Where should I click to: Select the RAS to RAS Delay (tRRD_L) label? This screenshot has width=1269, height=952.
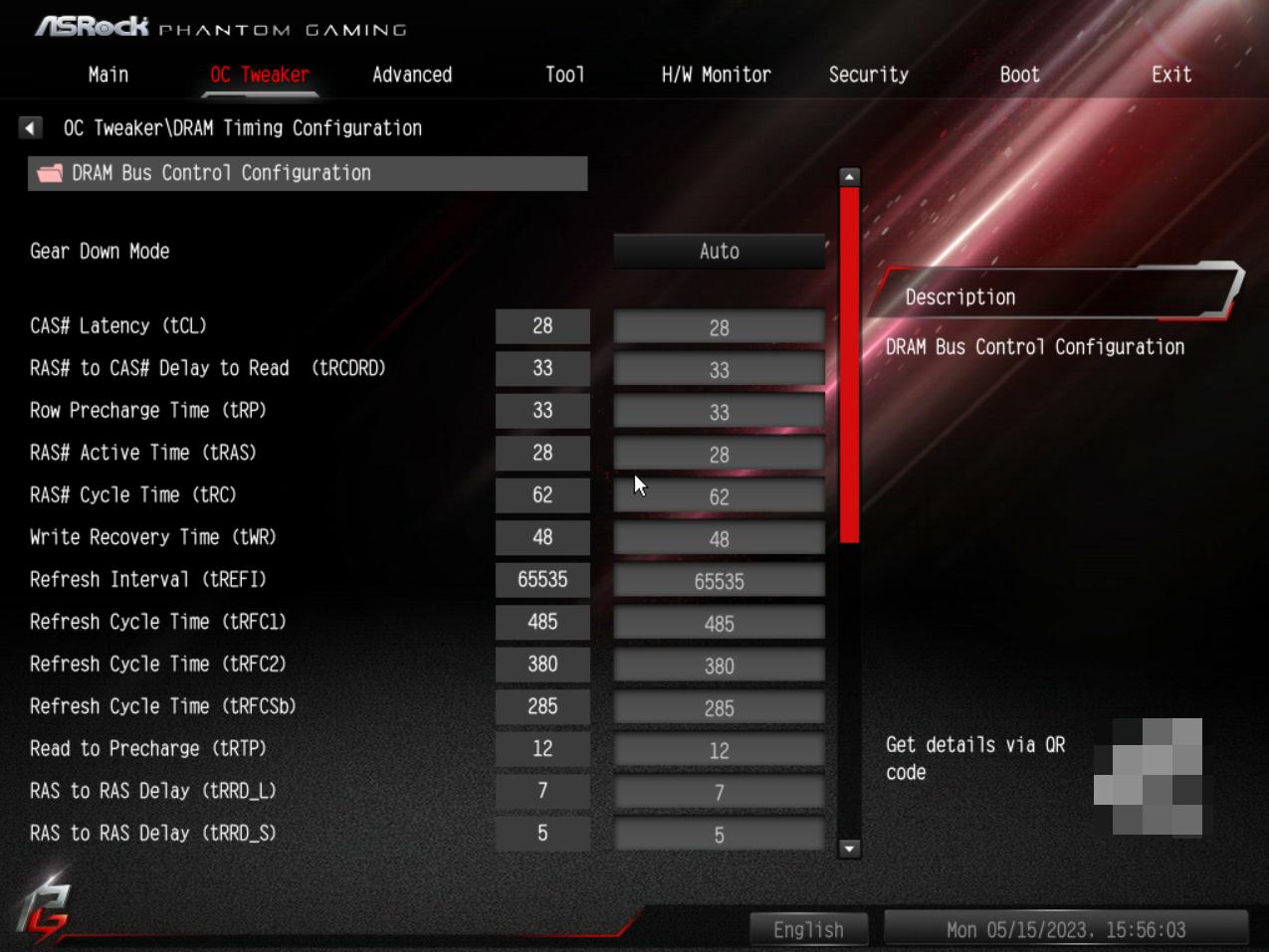click(153, 791)
